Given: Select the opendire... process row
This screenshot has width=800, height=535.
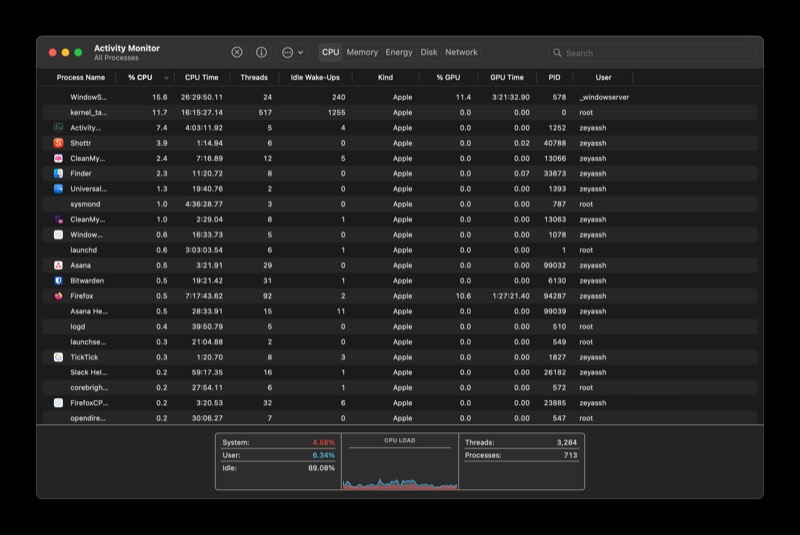Looking at the screenshot, I should (x=399, y=418).
